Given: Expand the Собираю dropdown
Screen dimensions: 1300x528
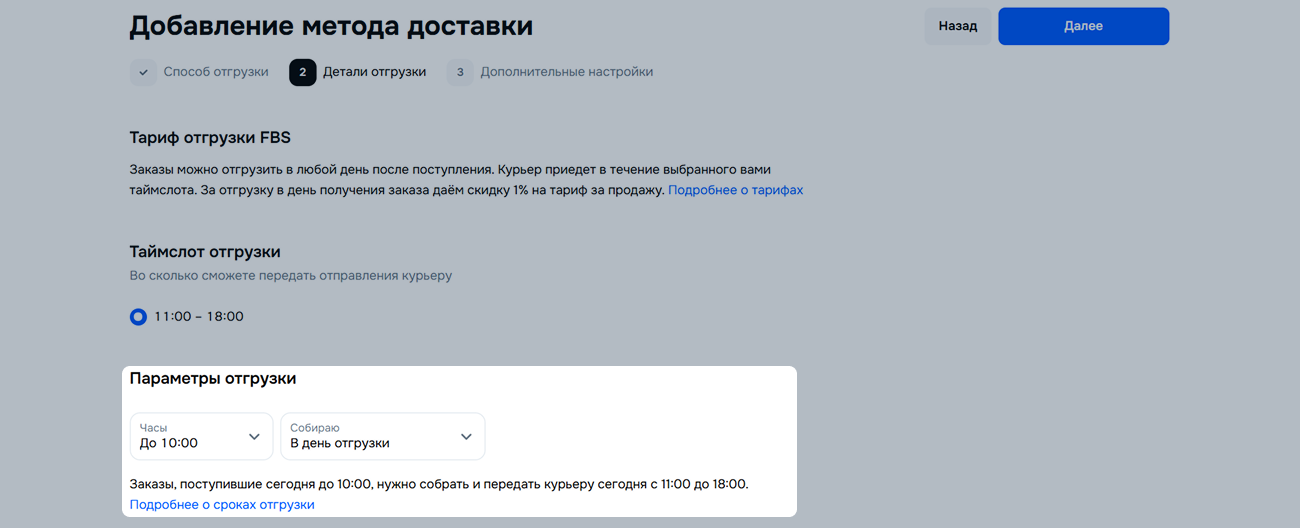Looking at the screenshot, I should (382, 436).
